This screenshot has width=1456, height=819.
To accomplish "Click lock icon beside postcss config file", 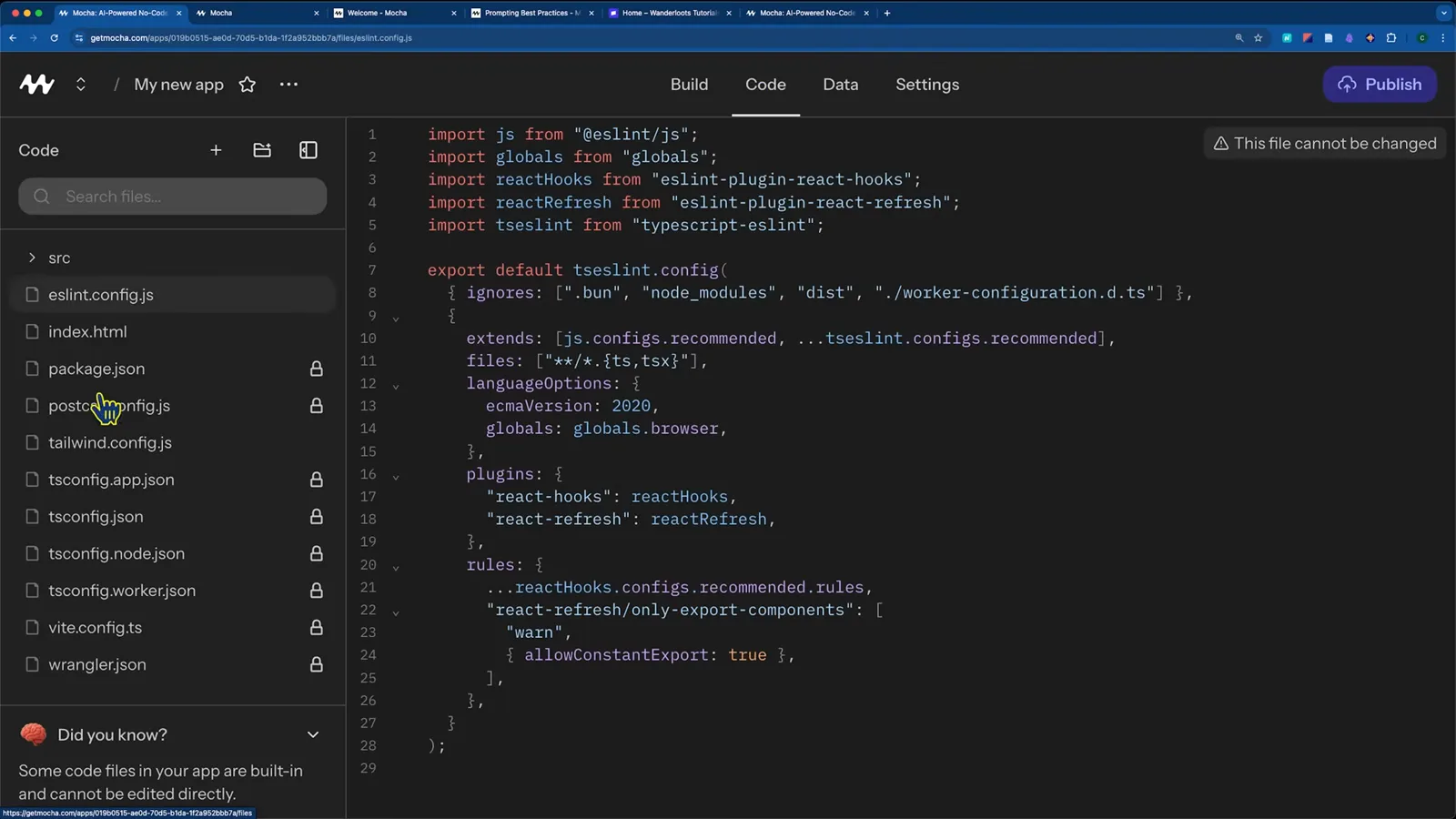I will tap(317, 405).
